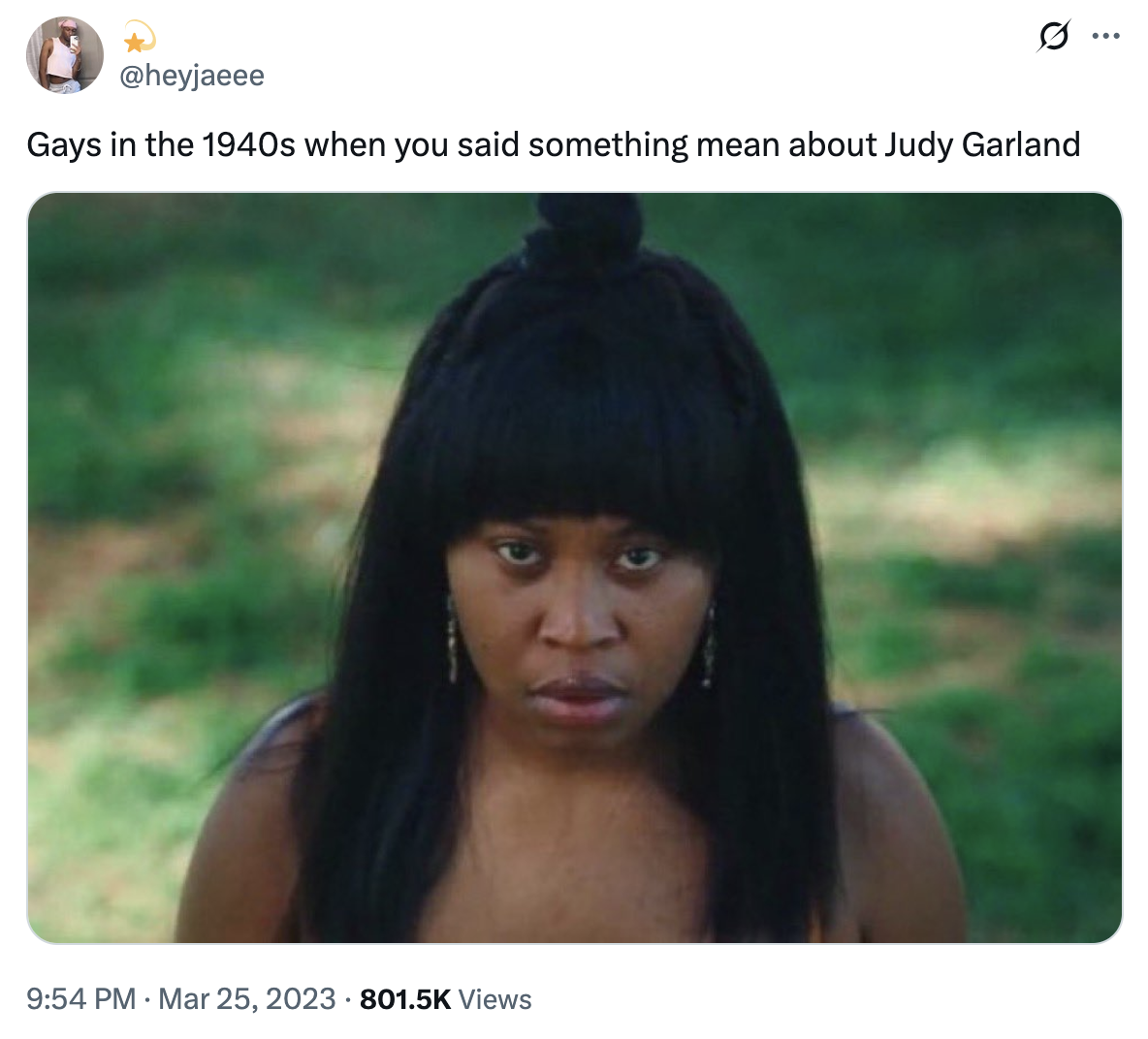Screen dimensions: 1148x1039
Task: Open the @heyjaeee profile handle
Action: [192, 76]
